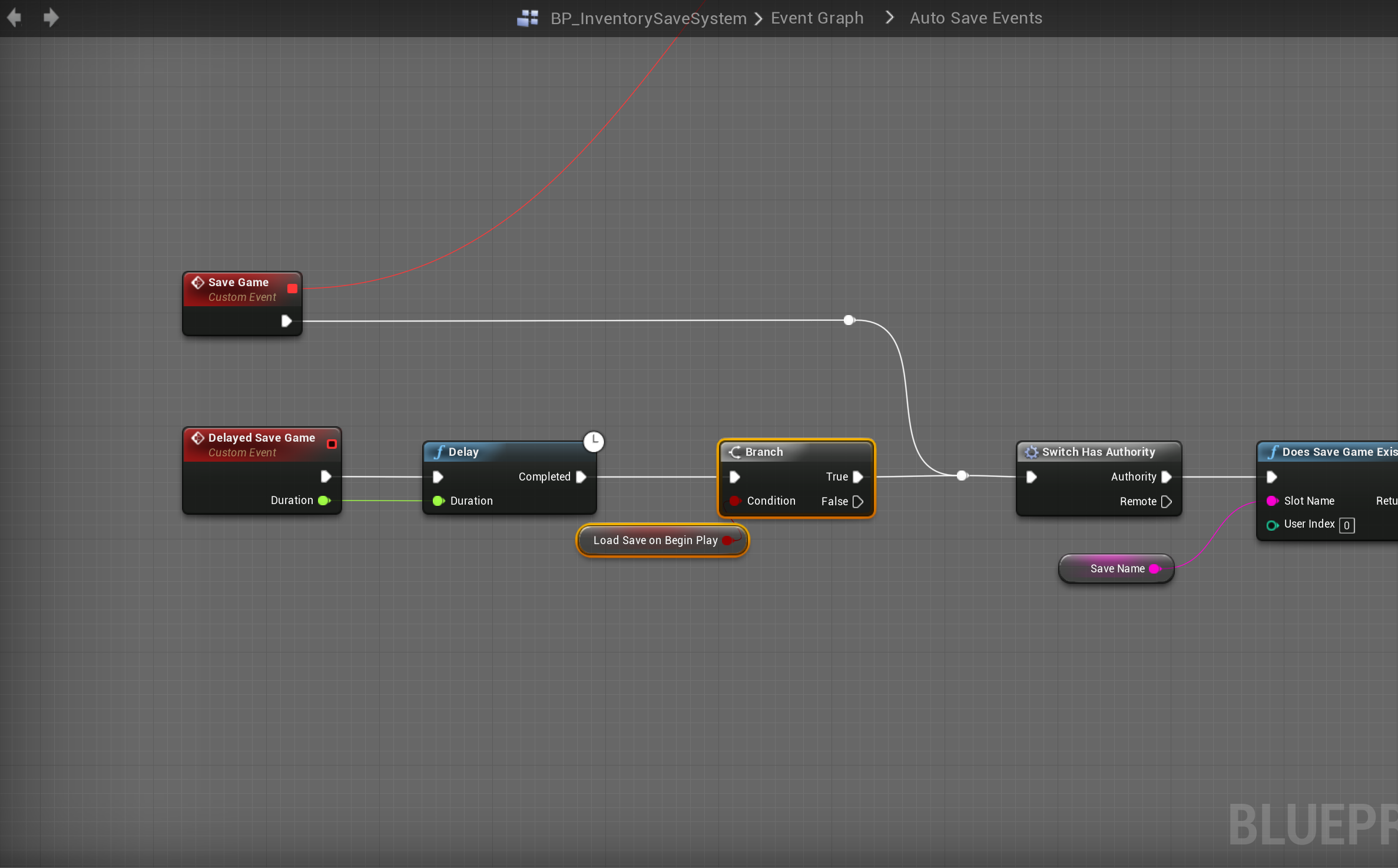Click the Switch Has Authority gear icon
1398x868 pixels.
1031,452
